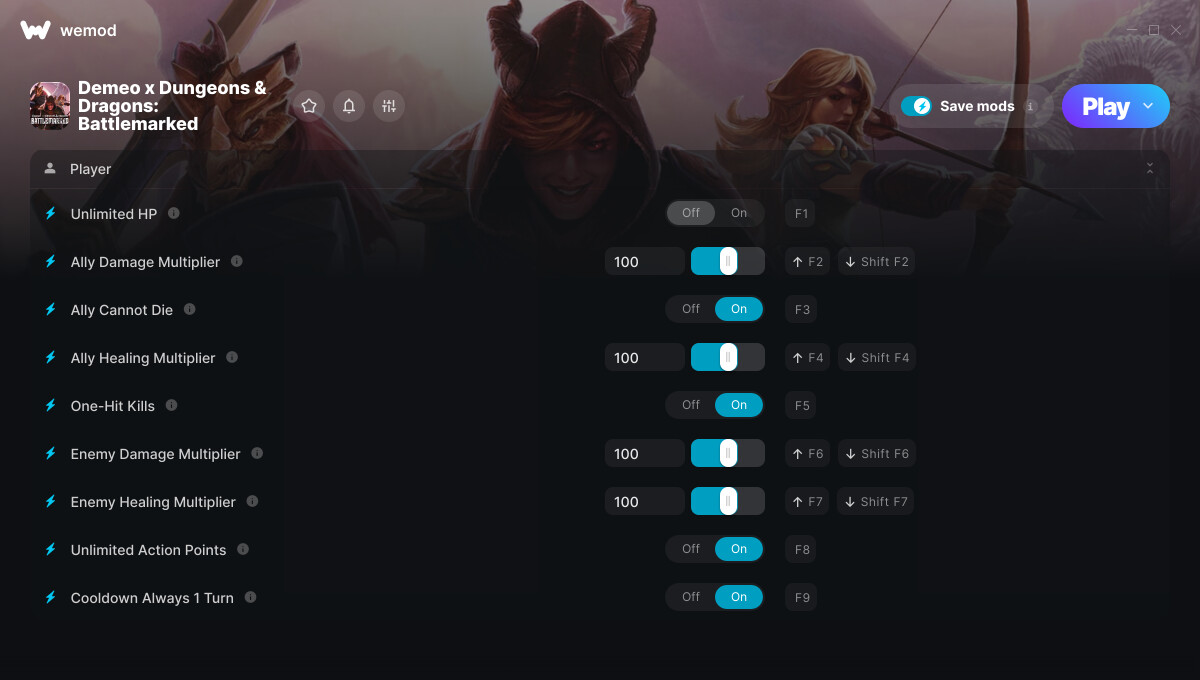This screenshot has width=1200, height=680.
Task: Click the WeMod logo icon
Action: click(35, 30)
